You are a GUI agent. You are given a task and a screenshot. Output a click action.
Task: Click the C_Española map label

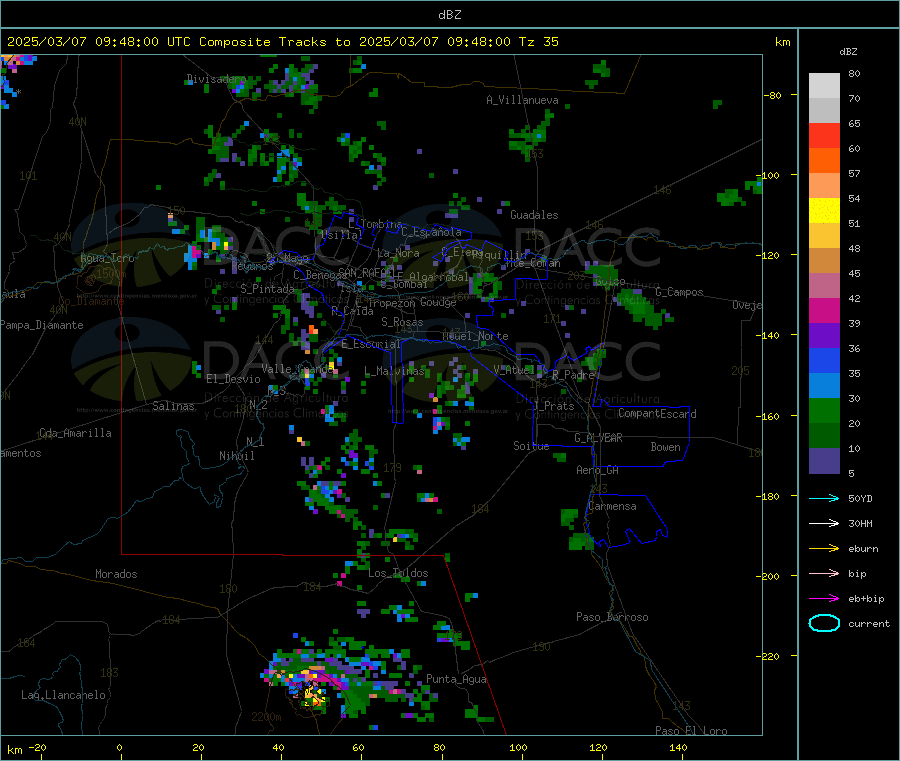click(x=432, y=232)
